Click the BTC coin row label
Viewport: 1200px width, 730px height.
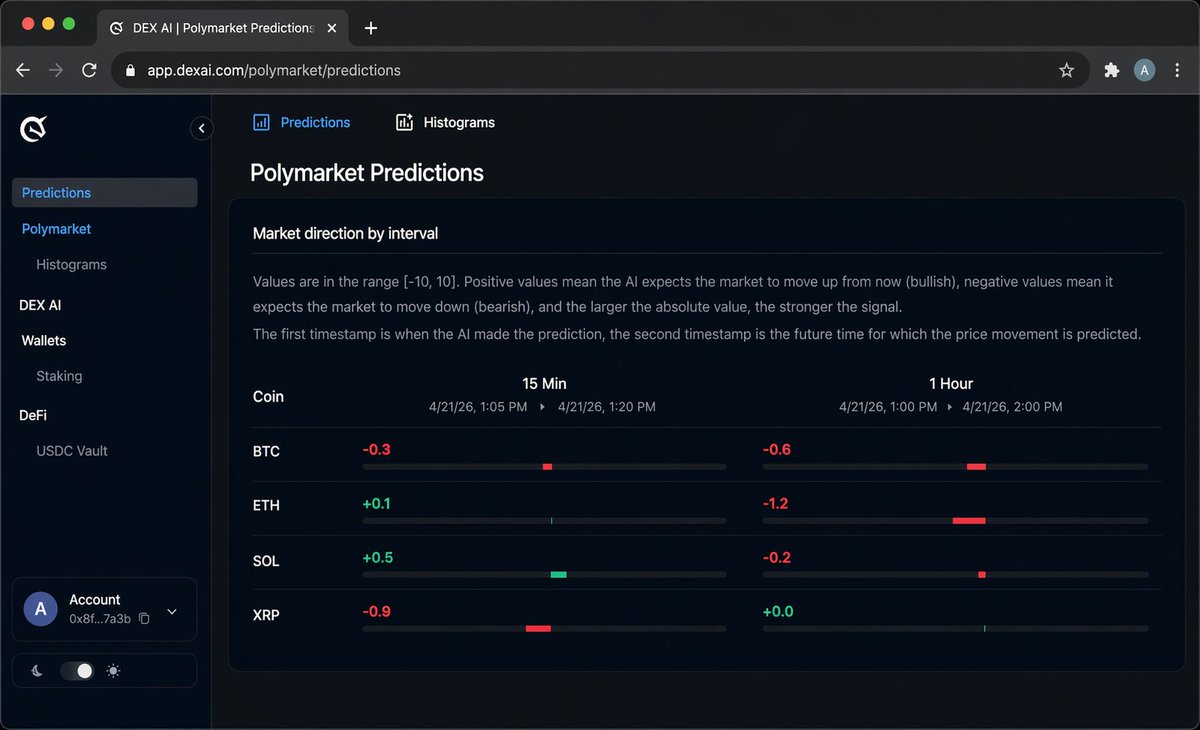(266, 452)
